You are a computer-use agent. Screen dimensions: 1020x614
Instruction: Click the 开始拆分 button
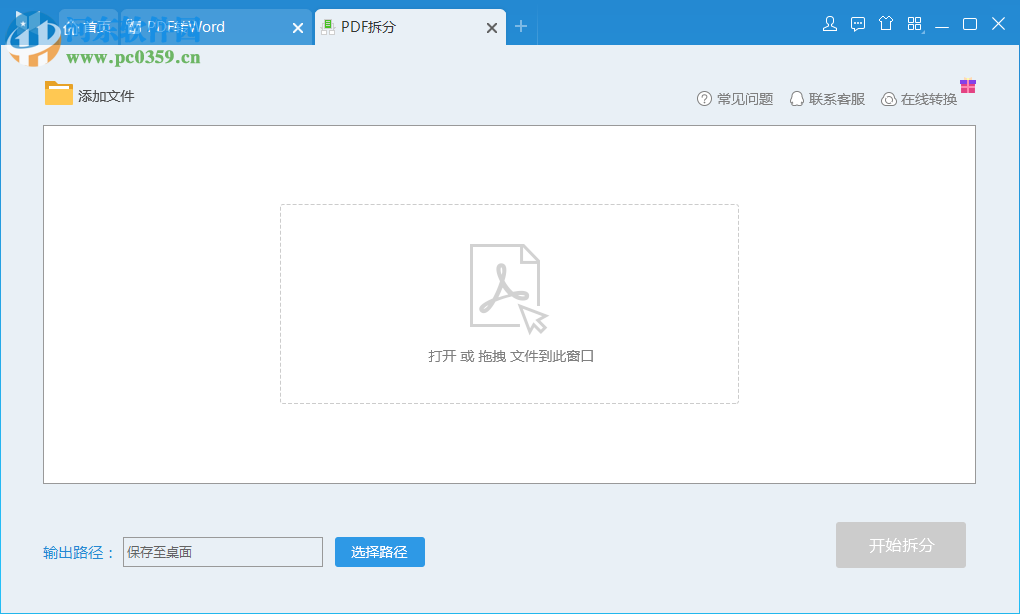901,545
